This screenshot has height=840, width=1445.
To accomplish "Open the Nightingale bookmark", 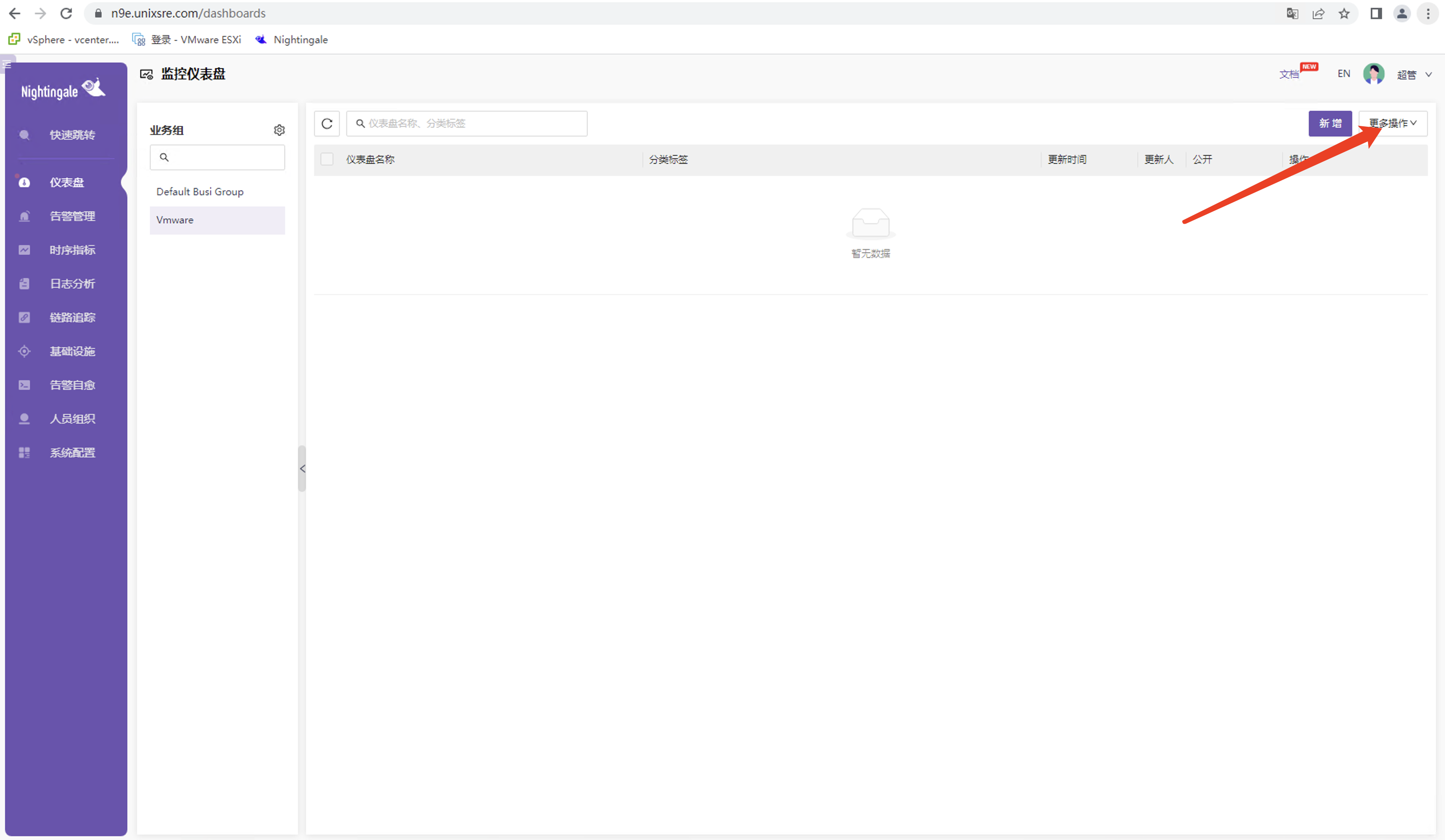I will (292, 39).
